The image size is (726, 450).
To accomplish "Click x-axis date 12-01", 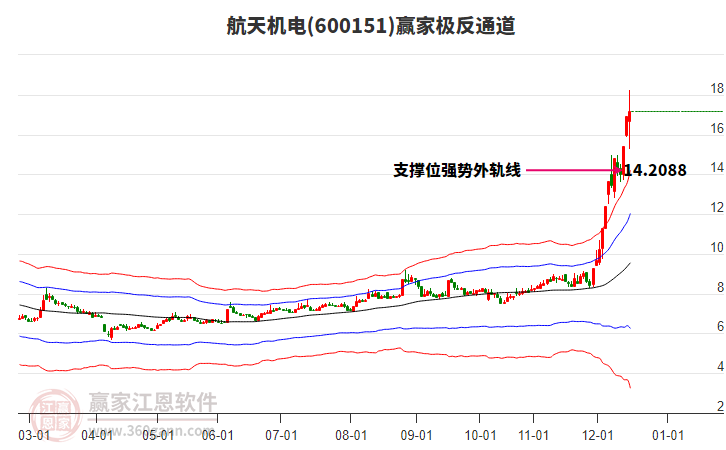I will 598,436.
